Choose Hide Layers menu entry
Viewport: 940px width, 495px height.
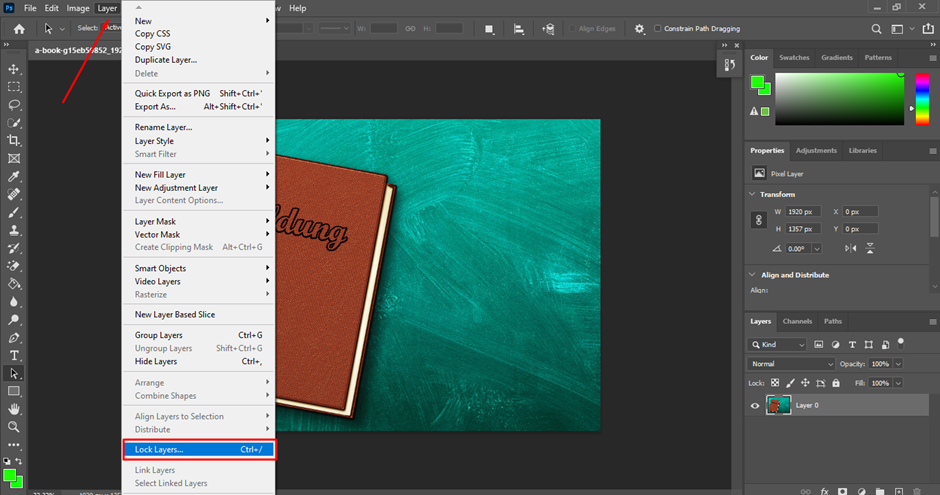(198, 361)
